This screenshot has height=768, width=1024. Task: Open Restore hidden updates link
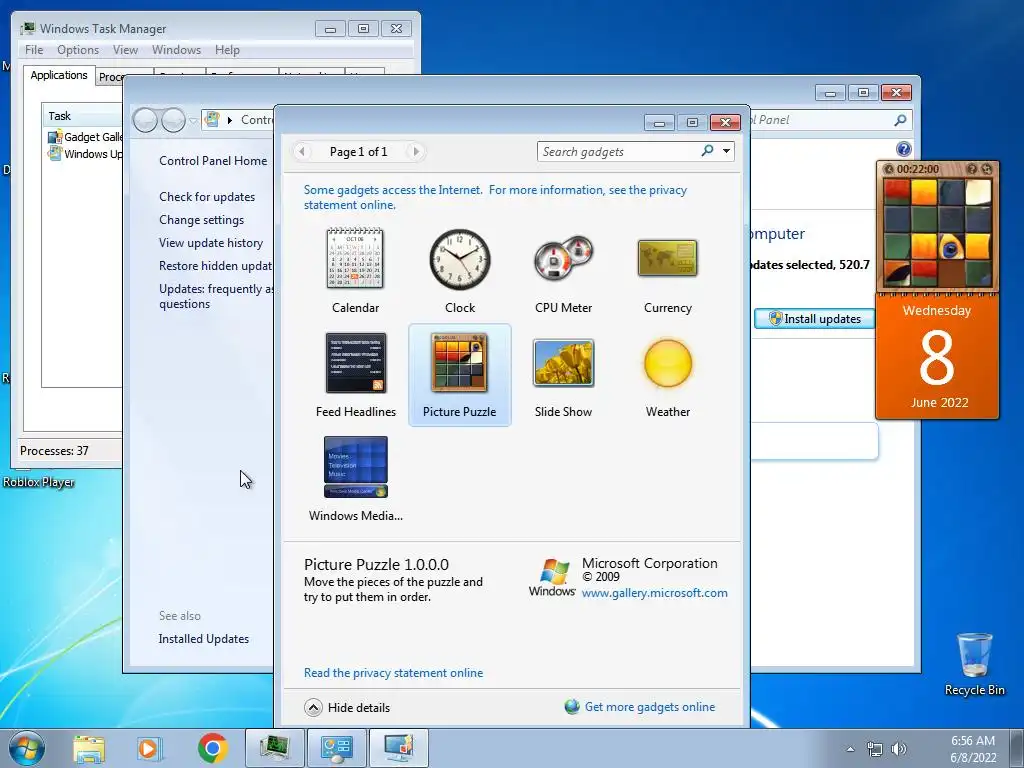216,266
